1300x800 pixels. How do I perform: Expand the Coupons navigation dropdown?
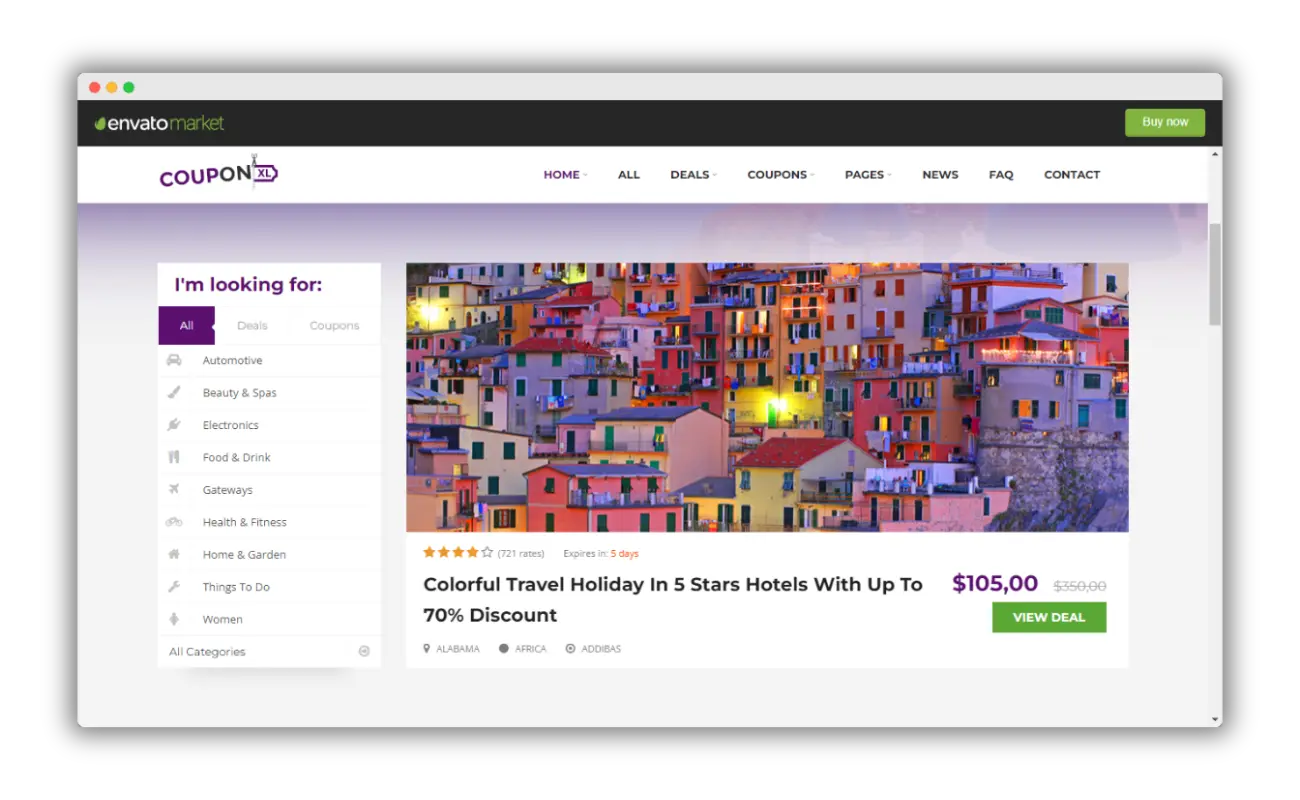(780, 175)
